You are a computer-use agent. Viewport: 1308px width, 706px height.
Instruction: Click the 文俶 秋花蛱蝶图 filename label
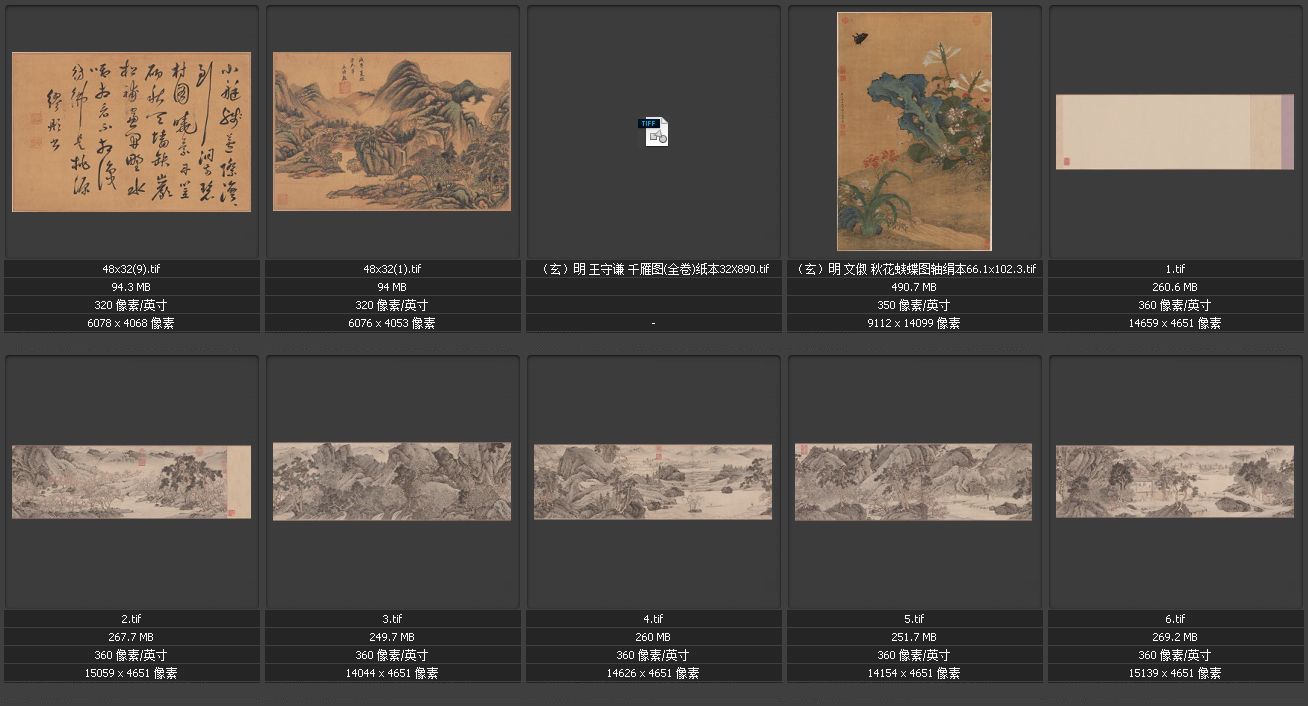pos(914,269)
